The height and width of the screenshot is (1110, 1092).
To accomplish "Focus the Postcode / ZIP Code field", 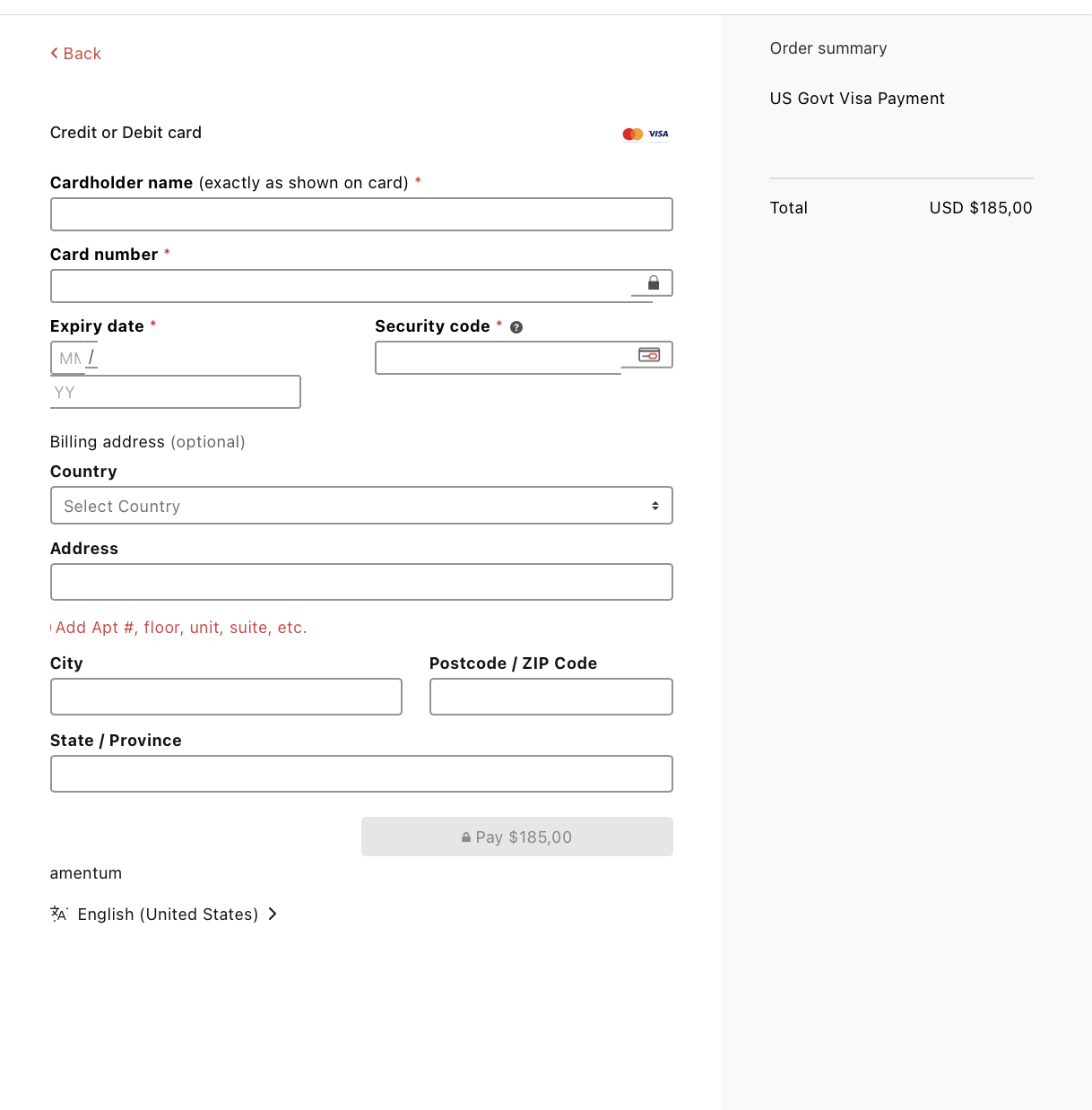I will click(550, 697).
